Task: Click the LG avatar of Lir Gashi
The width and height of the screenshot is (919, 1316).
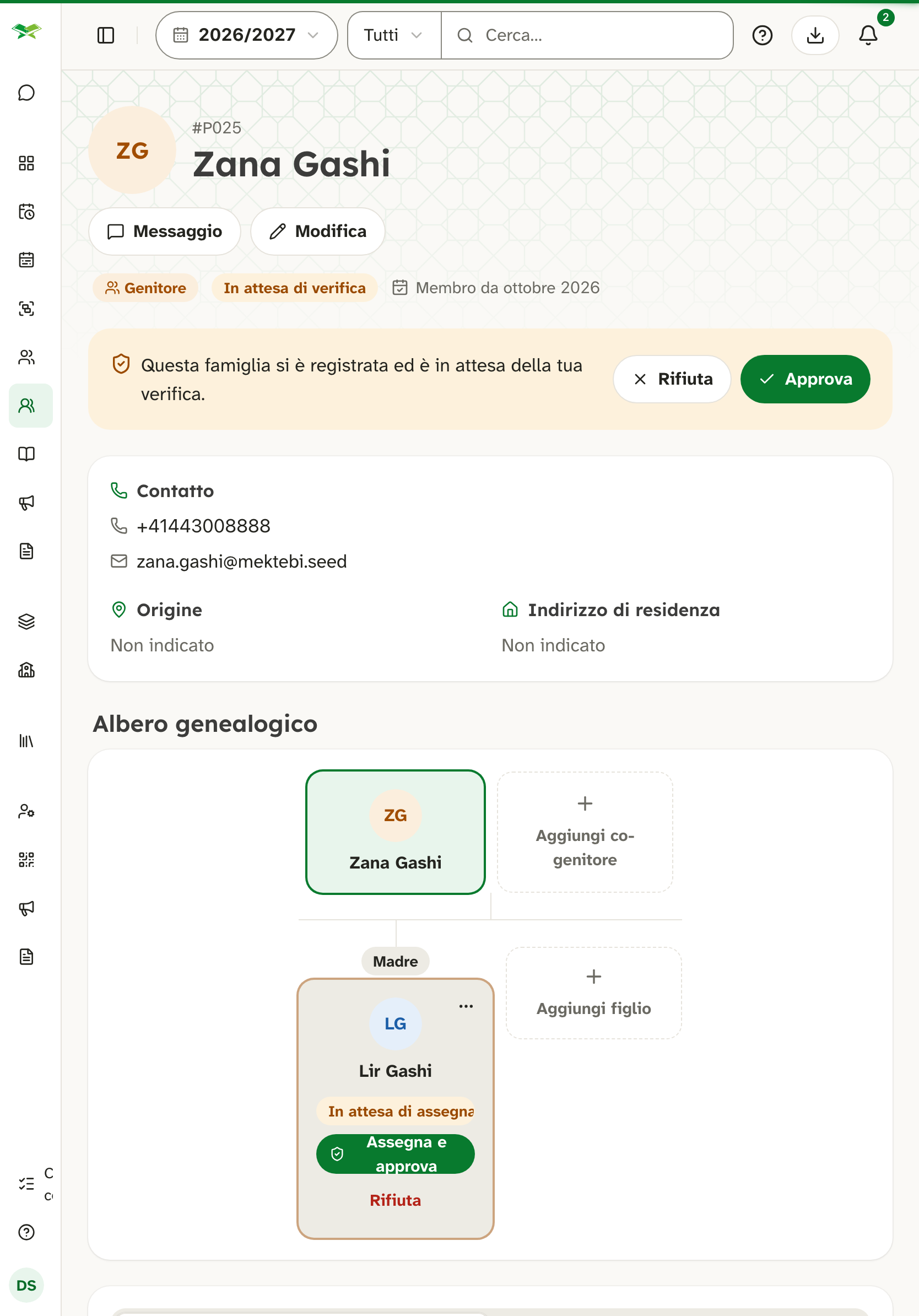Action: (396, 1024)
